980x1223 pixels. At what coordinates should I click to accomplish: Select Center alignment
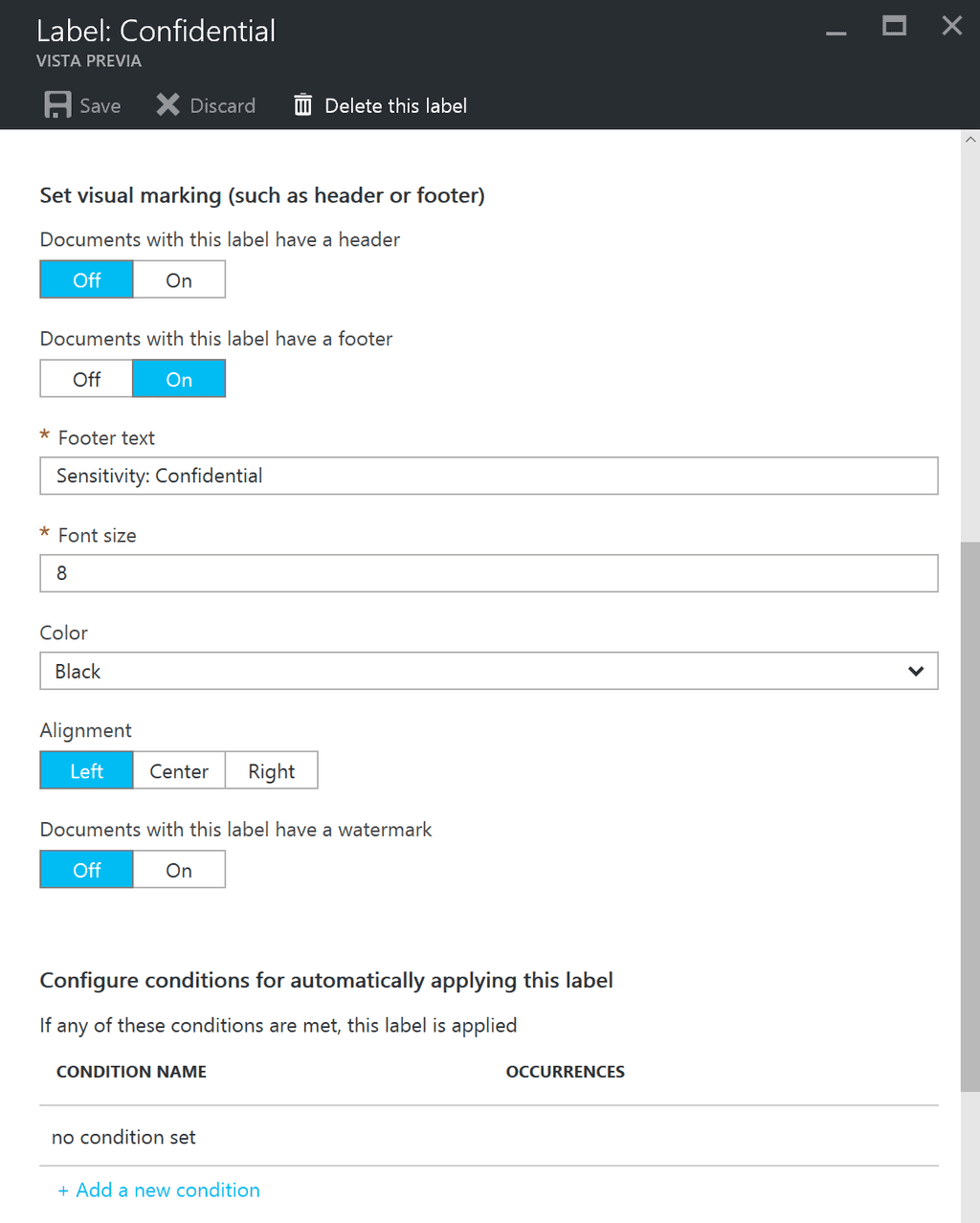179,770
